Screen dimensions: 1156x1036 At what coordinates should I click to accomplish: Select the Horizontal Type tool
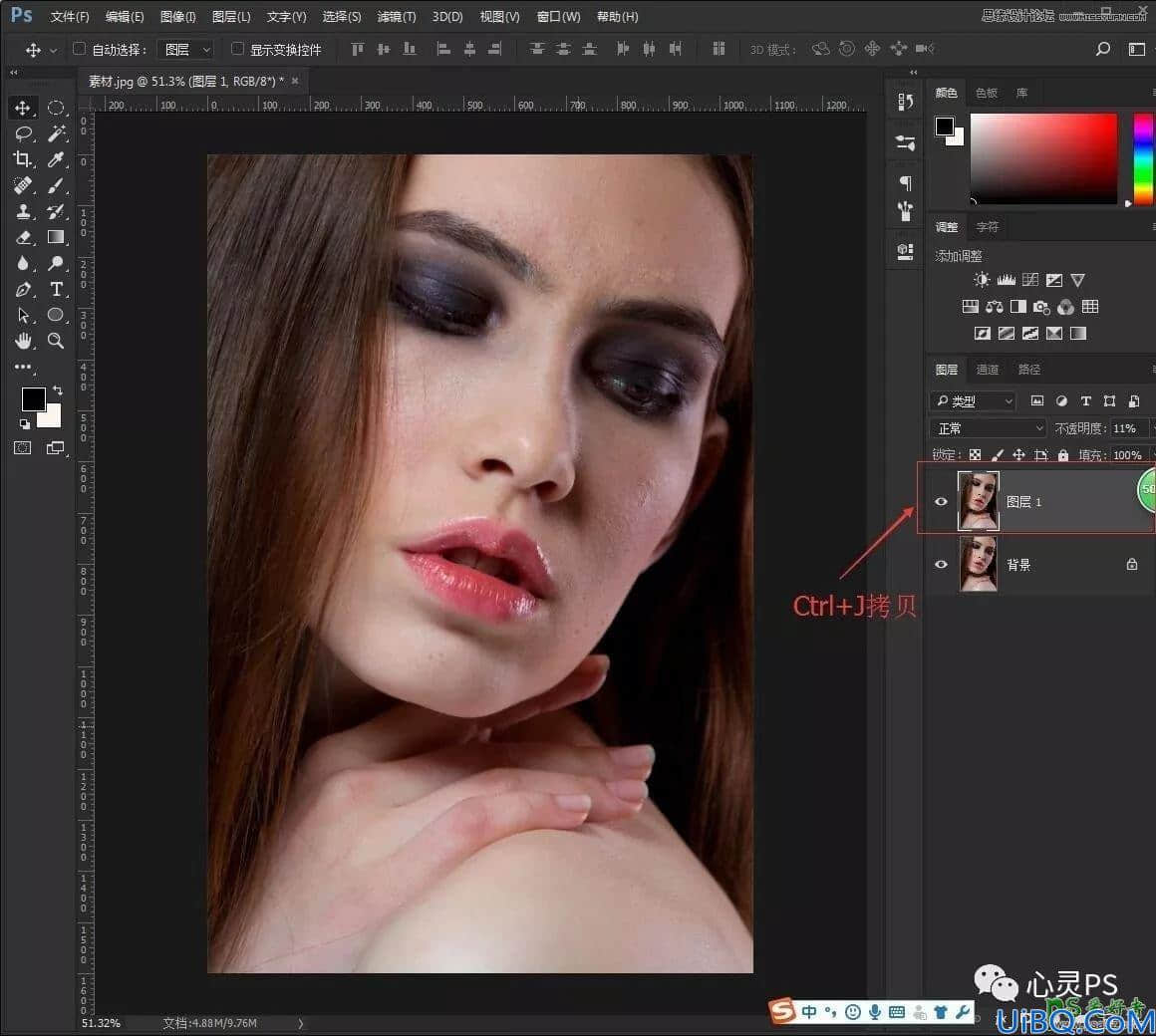(55, 289)
